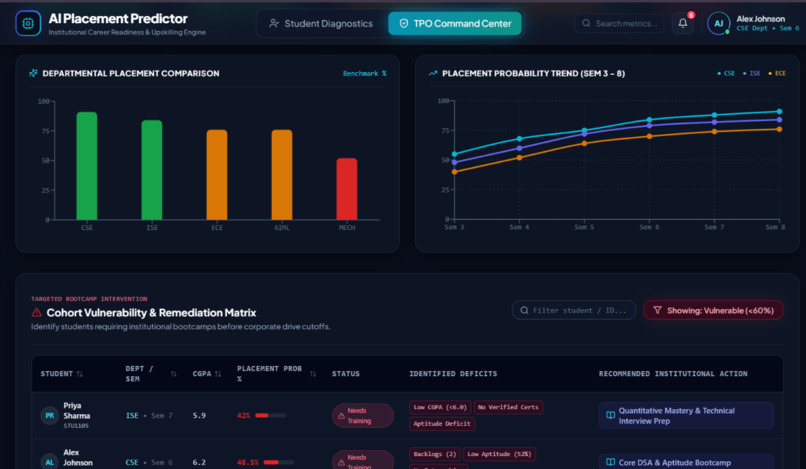The image size is (806, 469).
Task: Sort the table by Student column
Action: (x=80, y=374)
